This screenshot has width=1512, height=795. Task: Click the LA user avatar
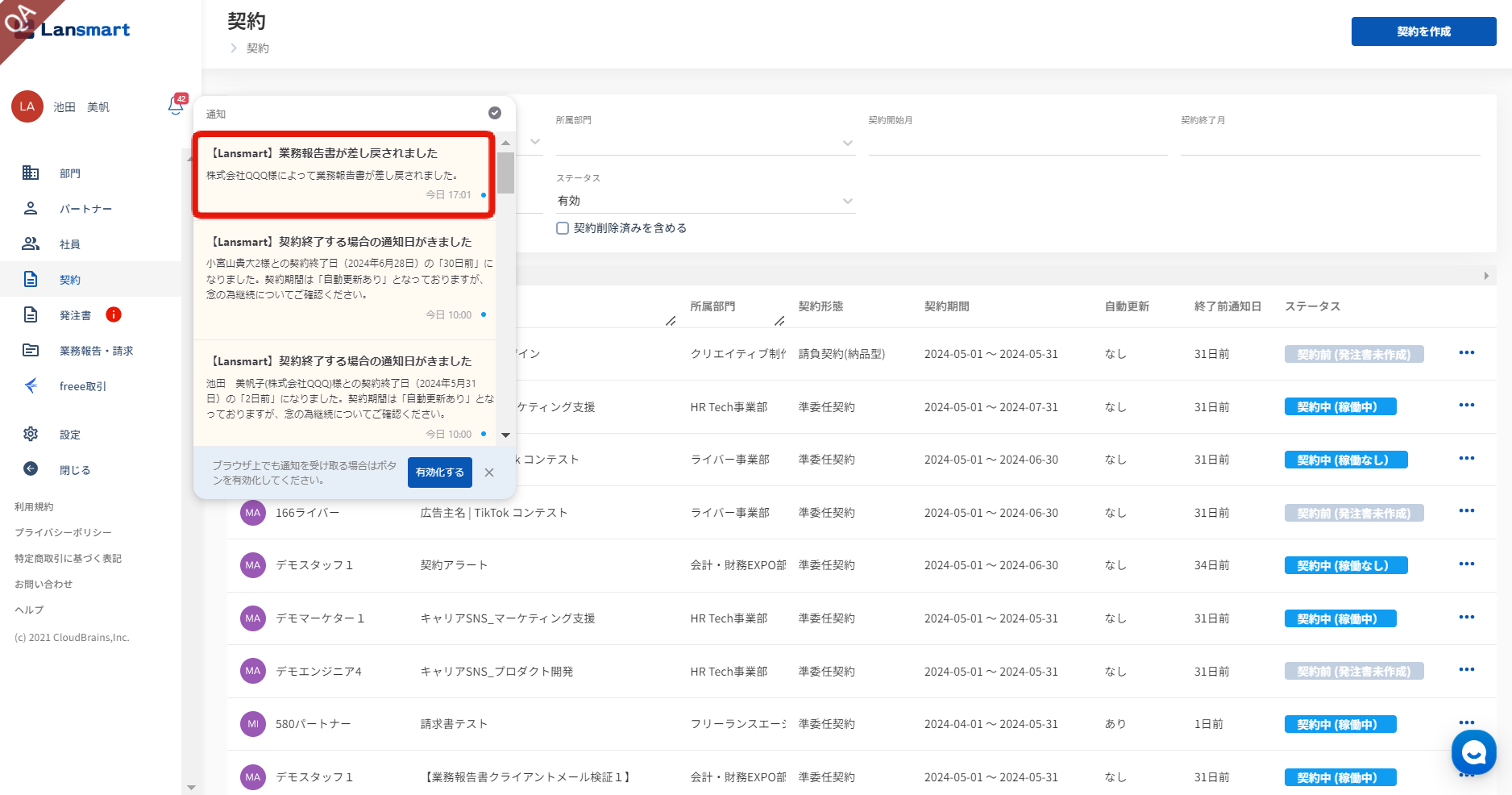[27, 106]
